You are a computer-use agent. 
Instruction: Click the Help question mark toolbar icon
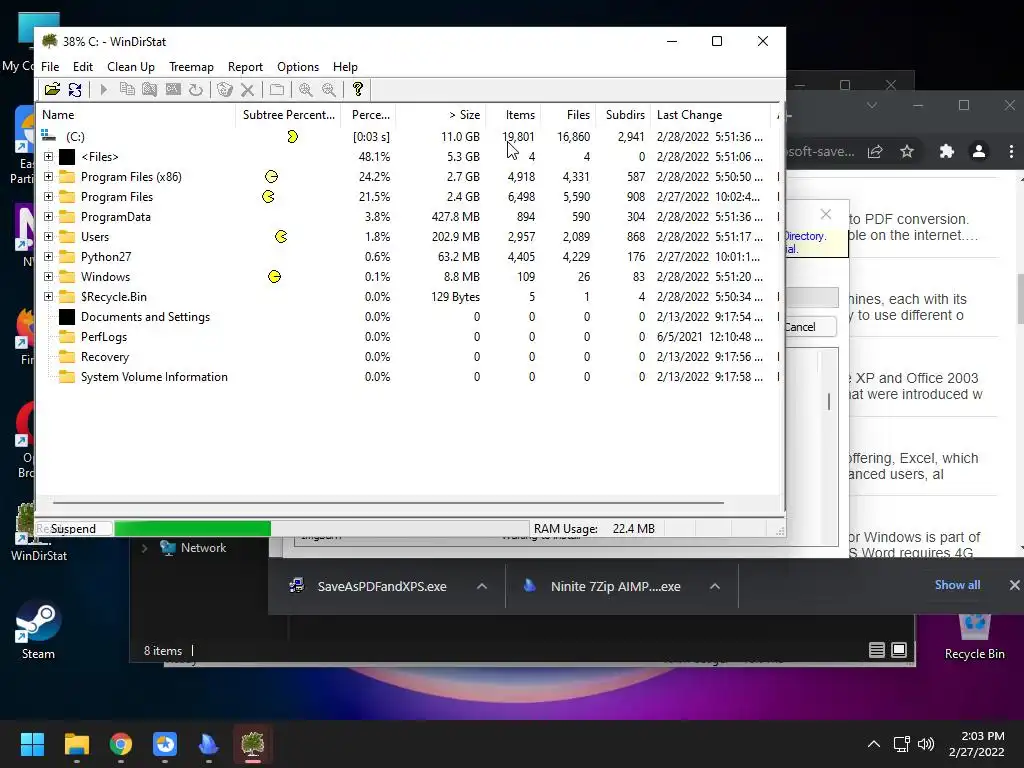point(358,89)
